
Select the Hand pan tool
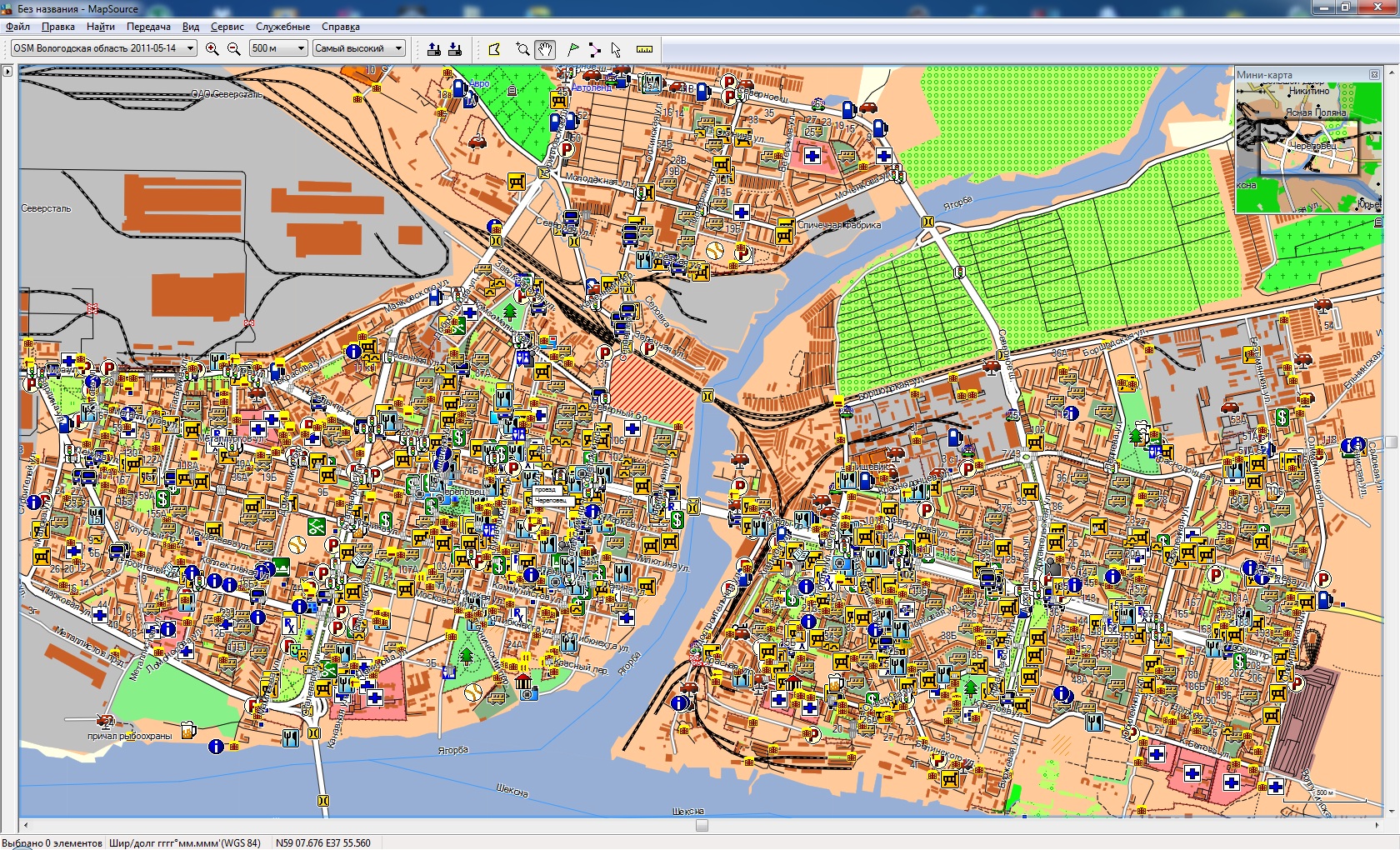545,49
